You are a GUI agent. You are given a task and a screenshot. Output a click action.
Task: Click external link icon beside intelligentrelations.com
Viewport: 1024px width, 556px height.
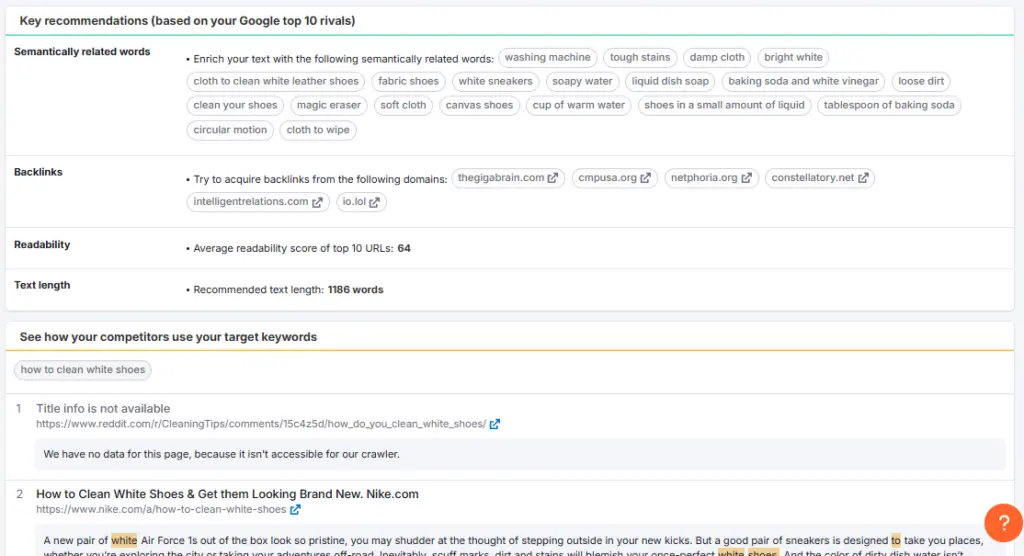tap(317, 202)
